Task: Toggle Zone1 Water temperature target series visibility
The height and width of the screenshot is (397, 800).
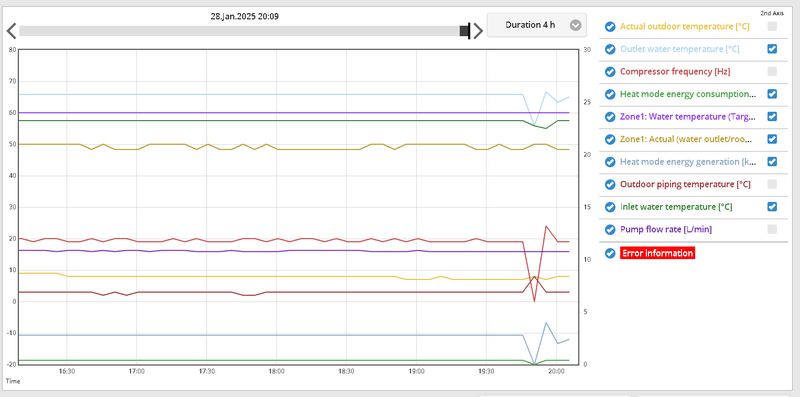Action: 610,116
